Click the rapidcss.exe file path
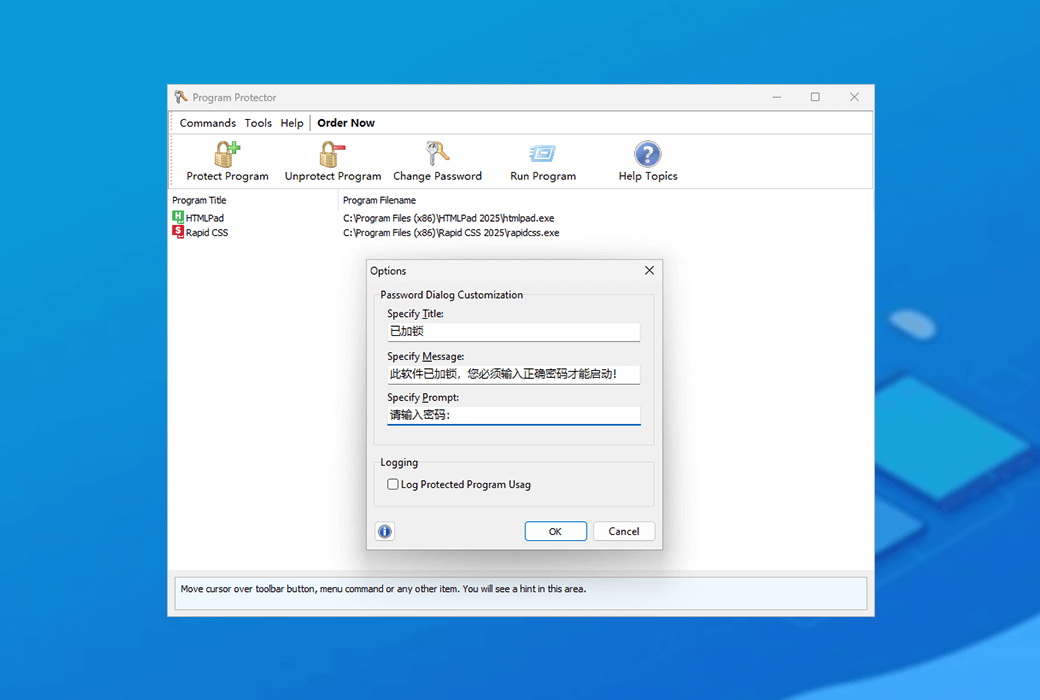Viewport: 1040px width, 700px height. pyautogui.click(x=451, y=232)
